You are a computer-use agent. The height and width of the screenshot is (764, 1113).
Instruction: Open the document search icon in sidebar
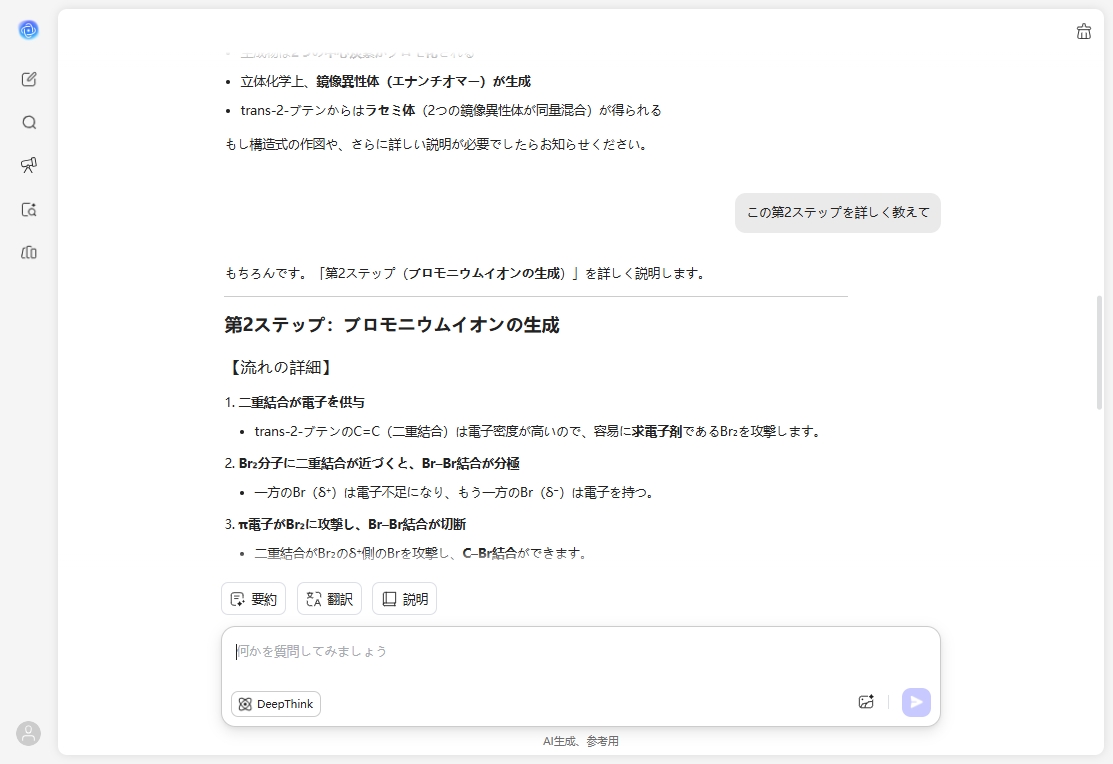28,209
